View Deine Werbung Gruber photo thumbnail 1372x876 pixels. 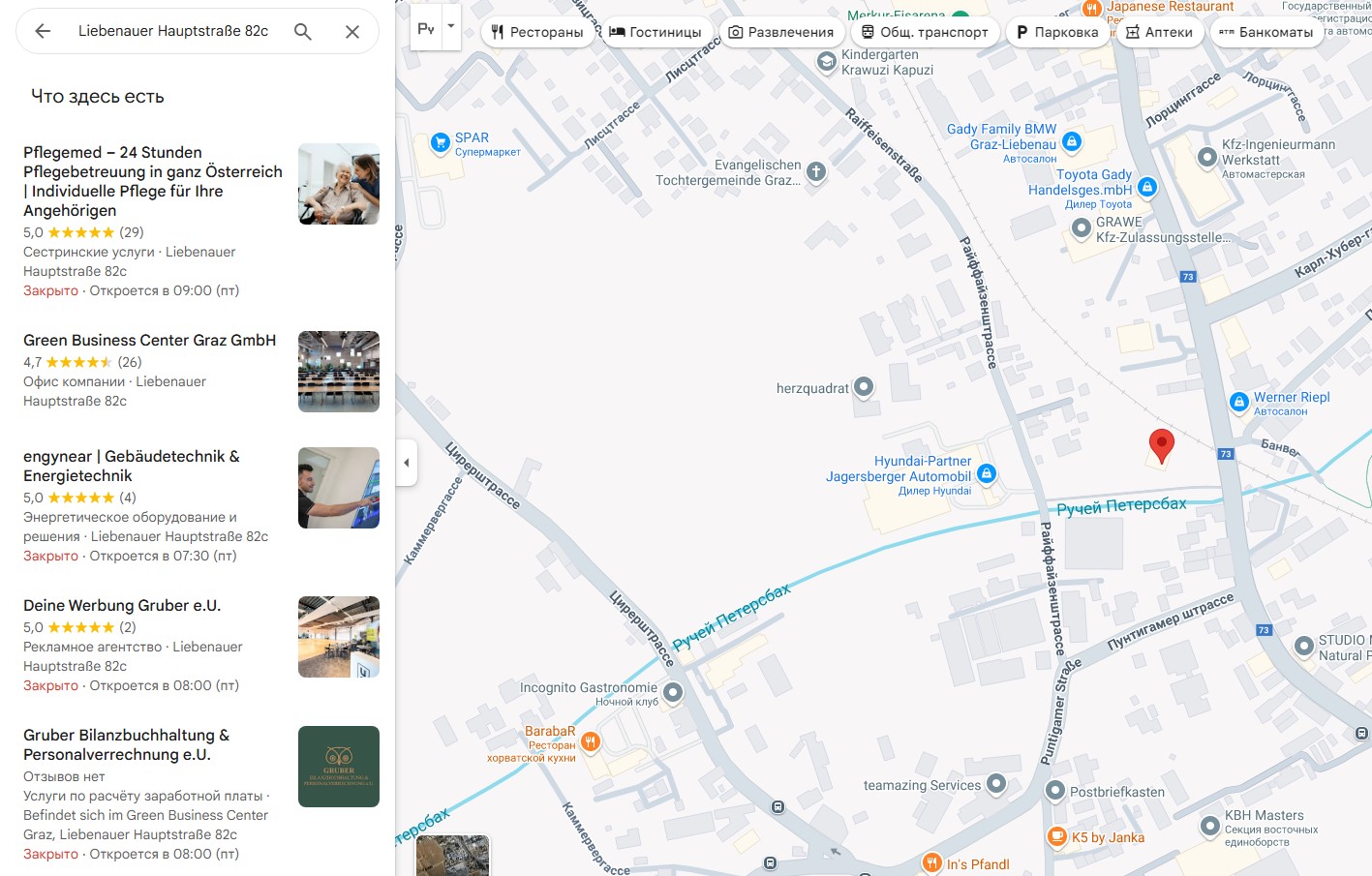tap(339, 637)
